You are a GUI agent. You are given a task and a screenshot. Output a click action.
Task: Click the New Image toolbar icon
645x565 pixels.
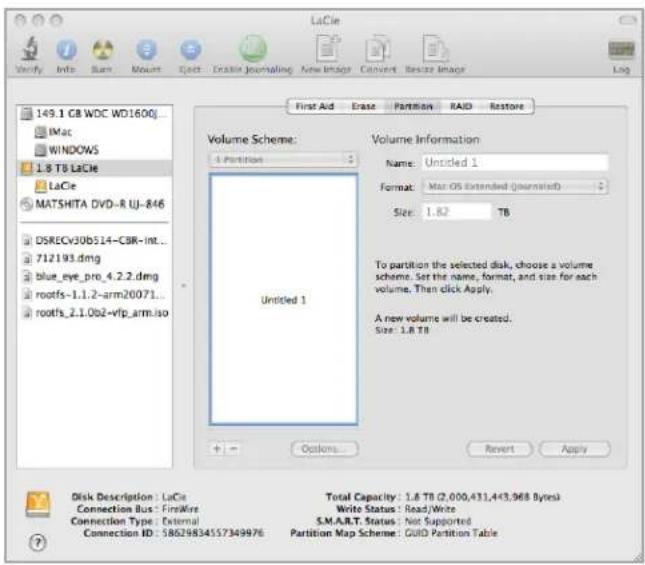327,49
